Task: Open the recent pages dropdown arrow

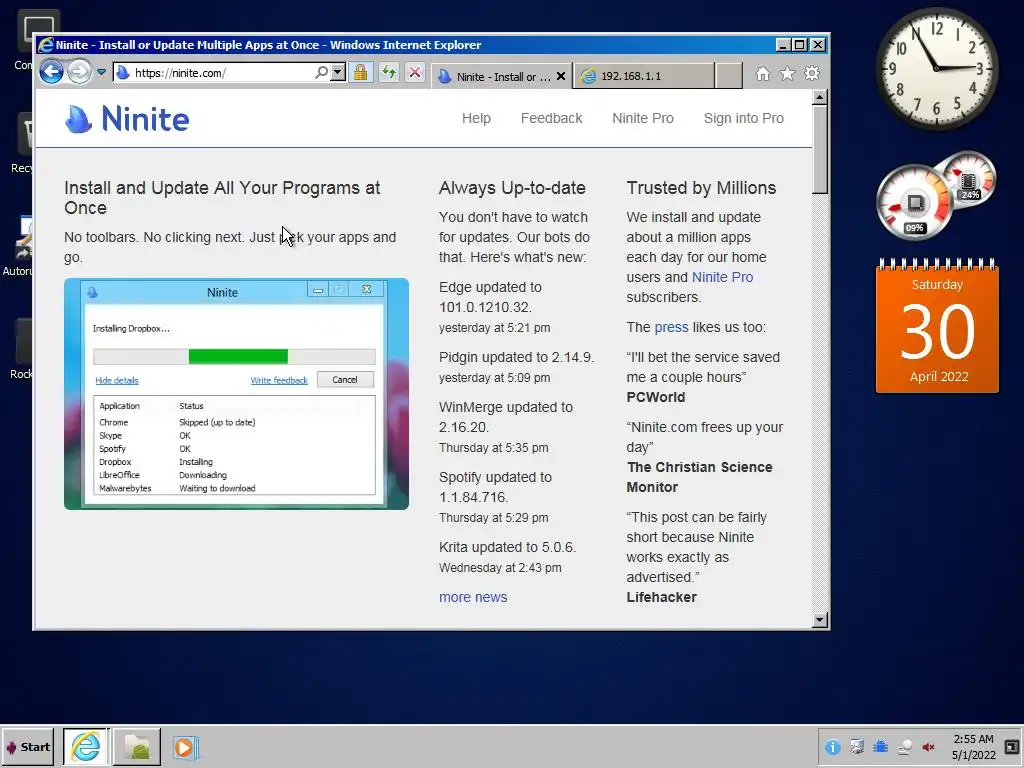Action: 101,72
